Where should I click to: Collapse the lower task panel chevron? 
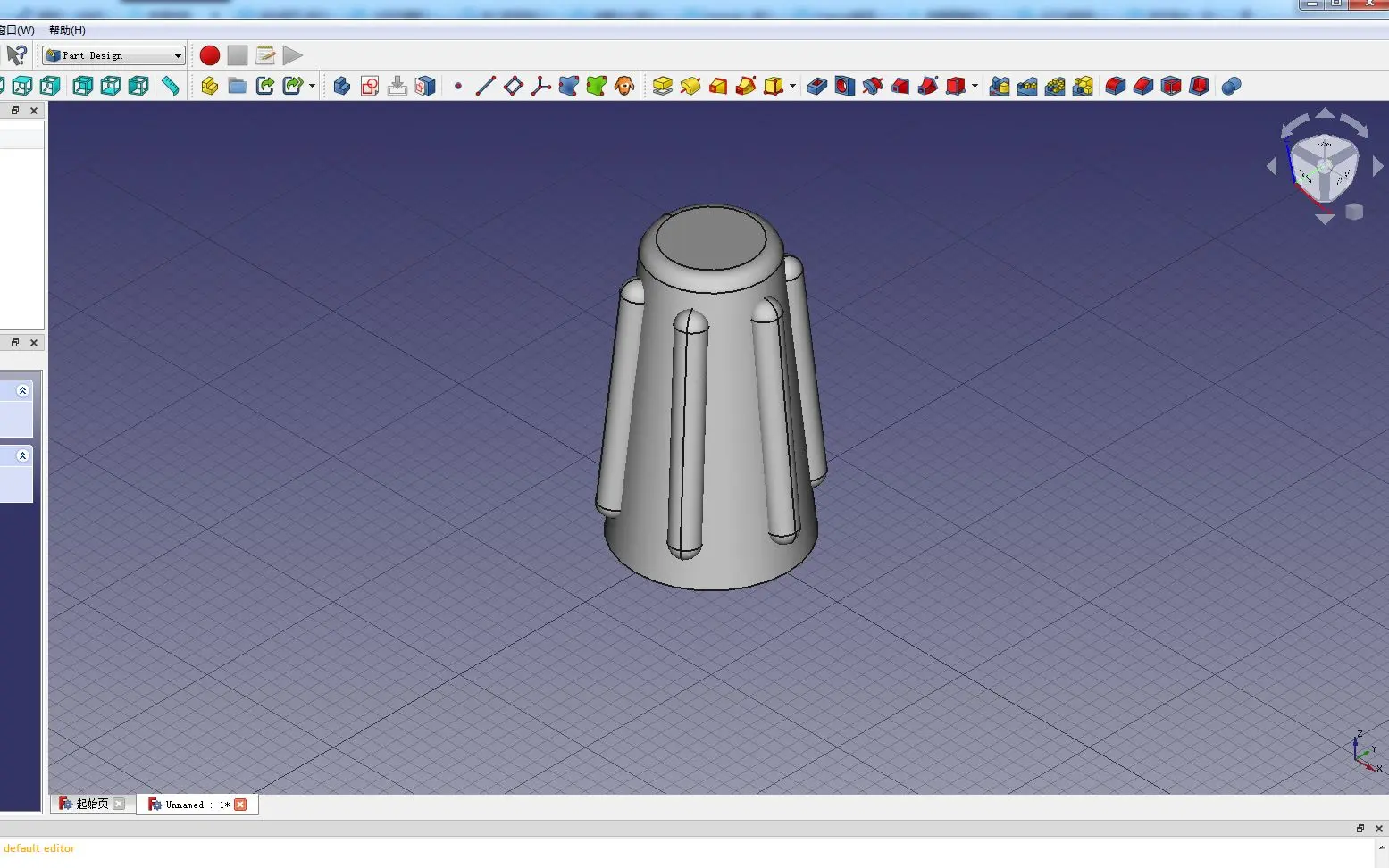(23, 455)
